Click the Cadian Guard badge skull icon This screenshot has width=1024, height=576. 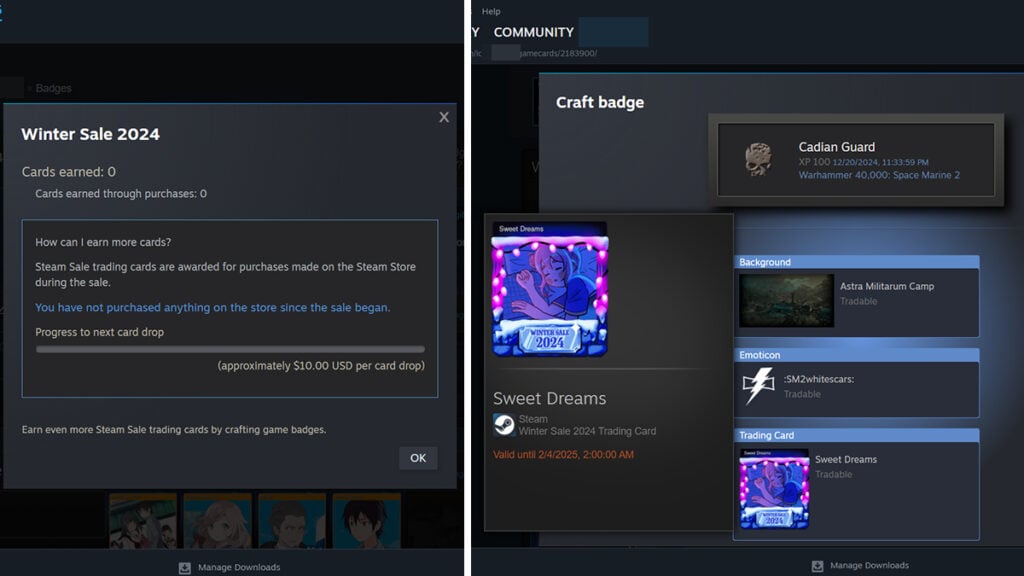(x=757, y=160)
